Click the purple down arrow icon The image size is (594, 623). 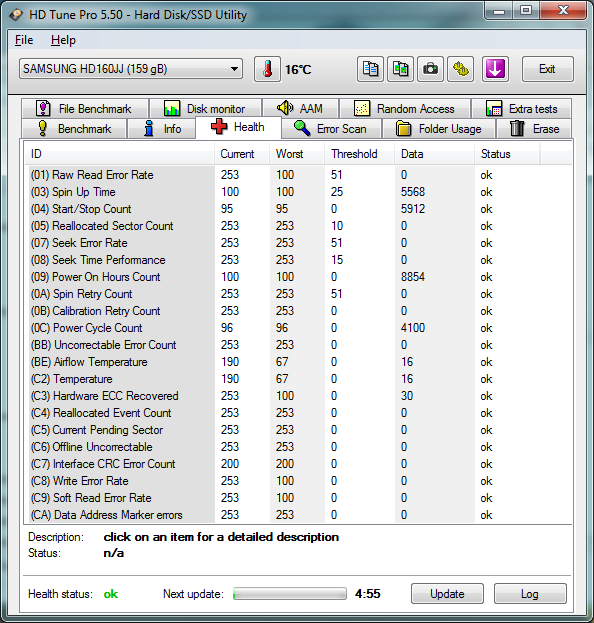(x=495, y=69)
